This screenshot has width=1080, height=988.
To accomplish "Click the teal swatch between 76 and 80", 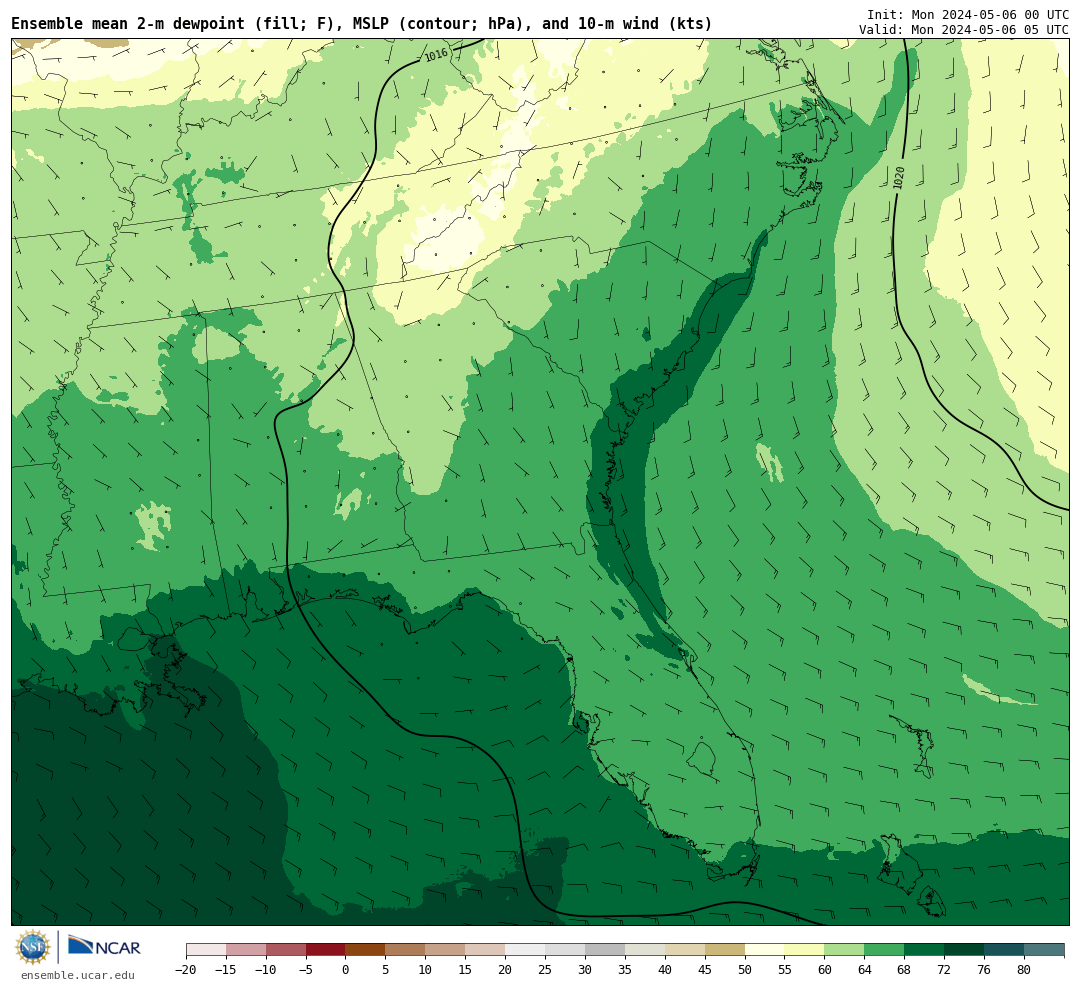I will click(x=1005, y=950).
